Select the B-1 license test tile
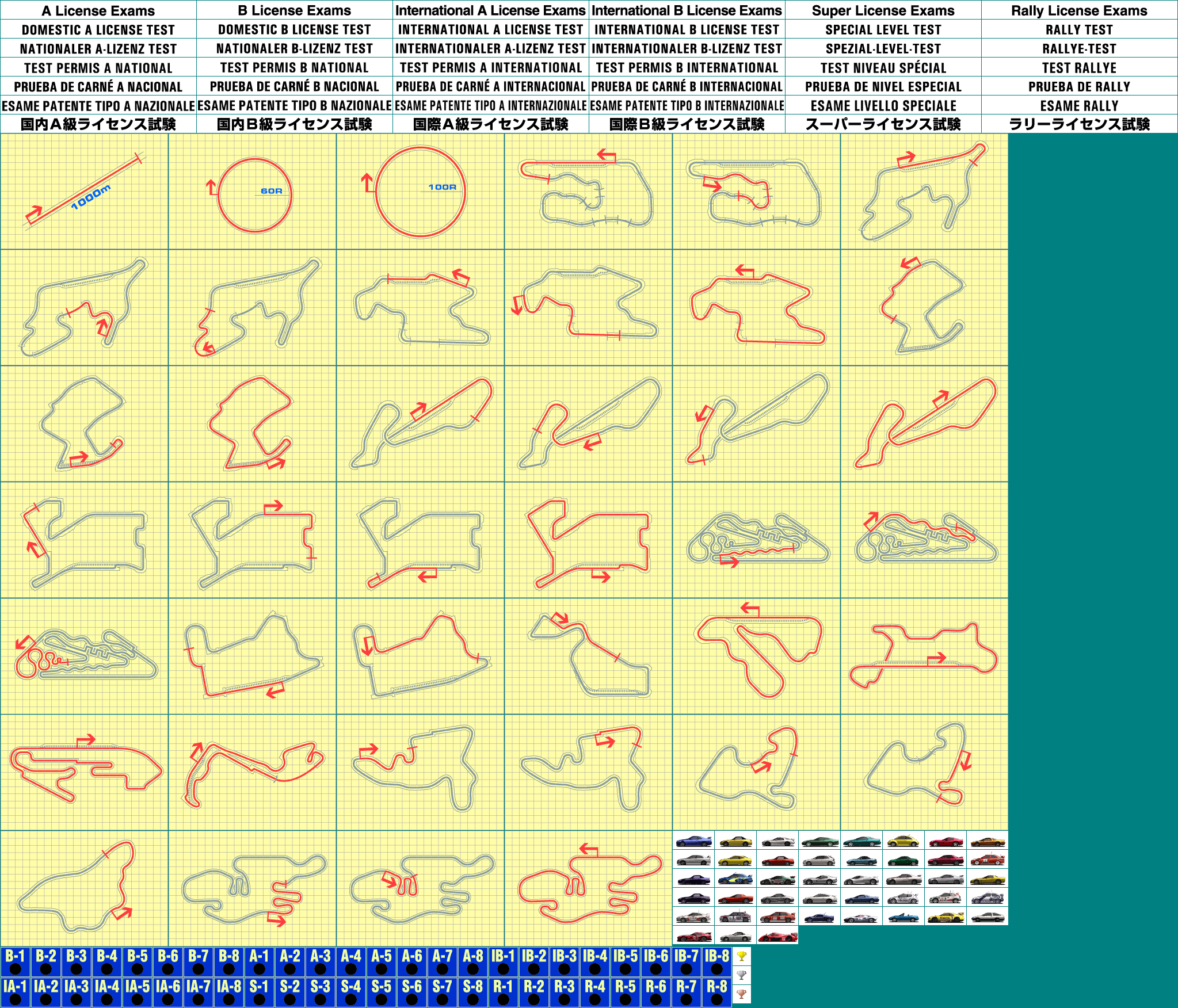Screen dimensions: 1178x1008 [15, 962]
